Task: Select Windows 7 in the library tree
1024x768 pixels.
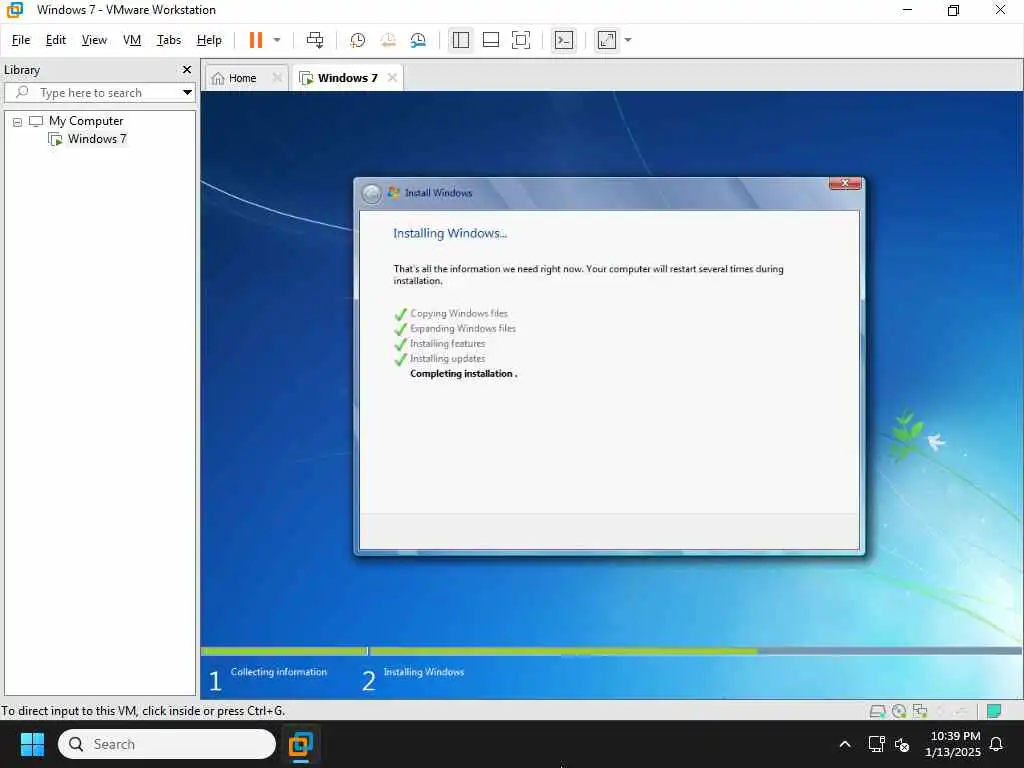Action: 97,138
